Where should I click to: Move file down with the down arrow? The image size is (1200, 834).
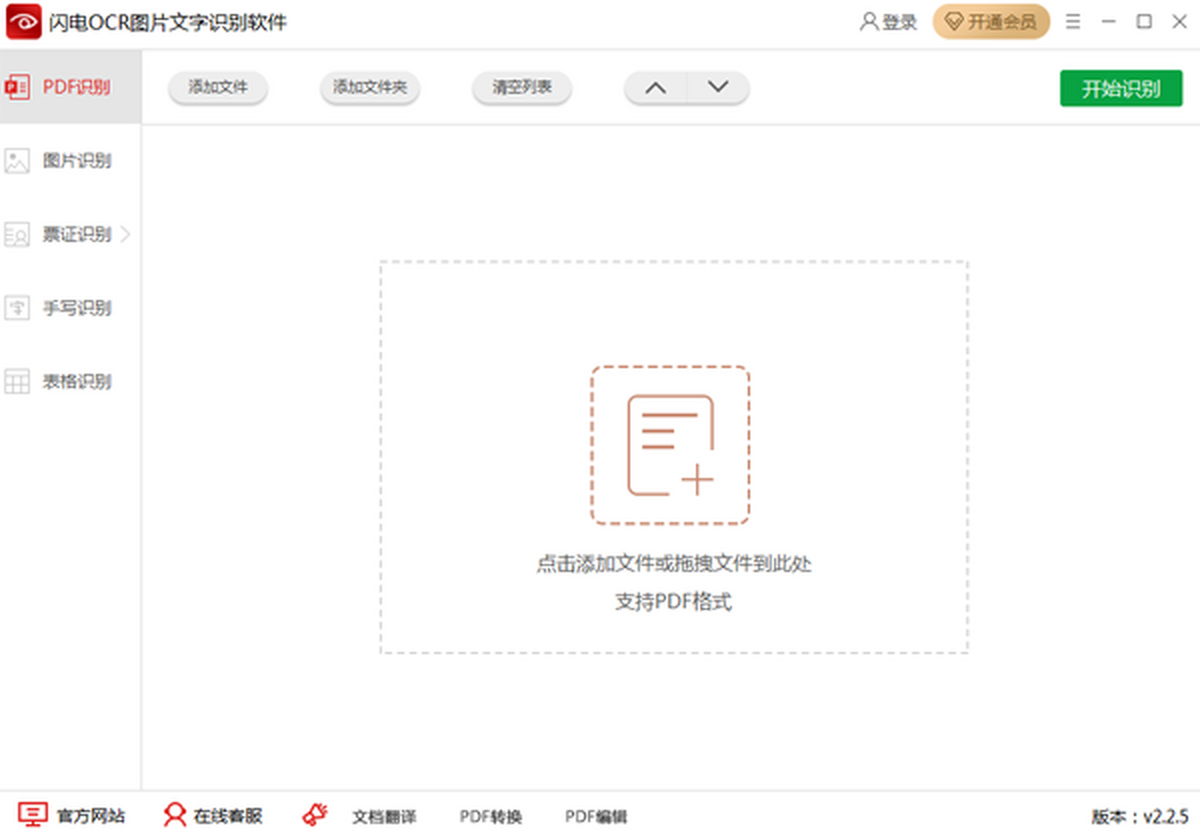pos(718,87)
